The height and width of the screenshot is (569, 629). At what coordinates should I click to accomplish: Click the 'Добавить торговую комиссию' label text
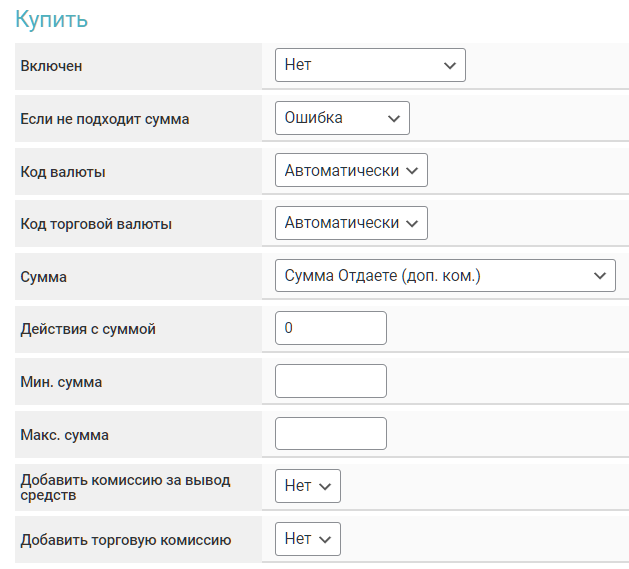coord(126,540)
